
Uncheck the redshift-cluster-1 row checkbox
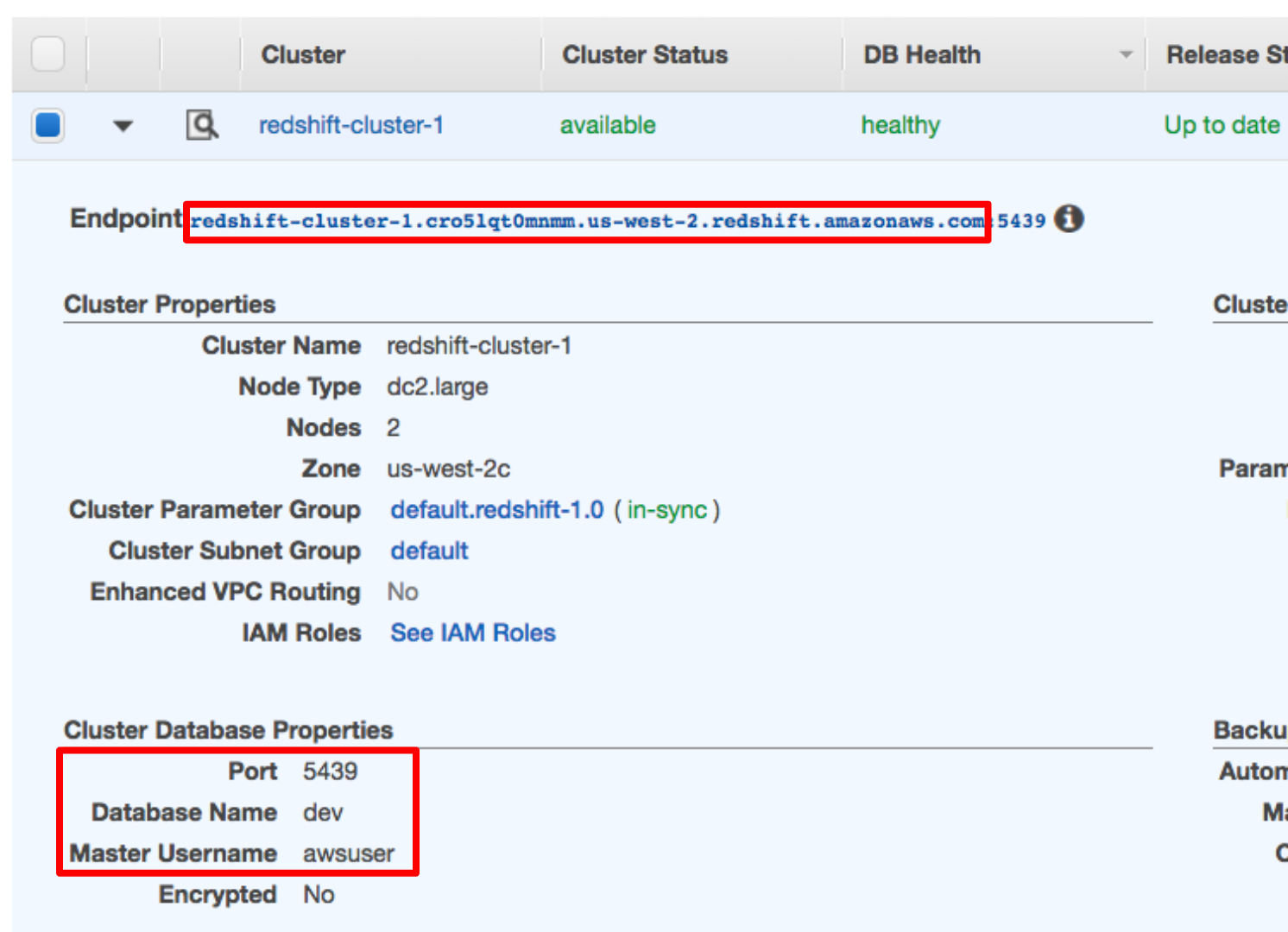[48, 125]
